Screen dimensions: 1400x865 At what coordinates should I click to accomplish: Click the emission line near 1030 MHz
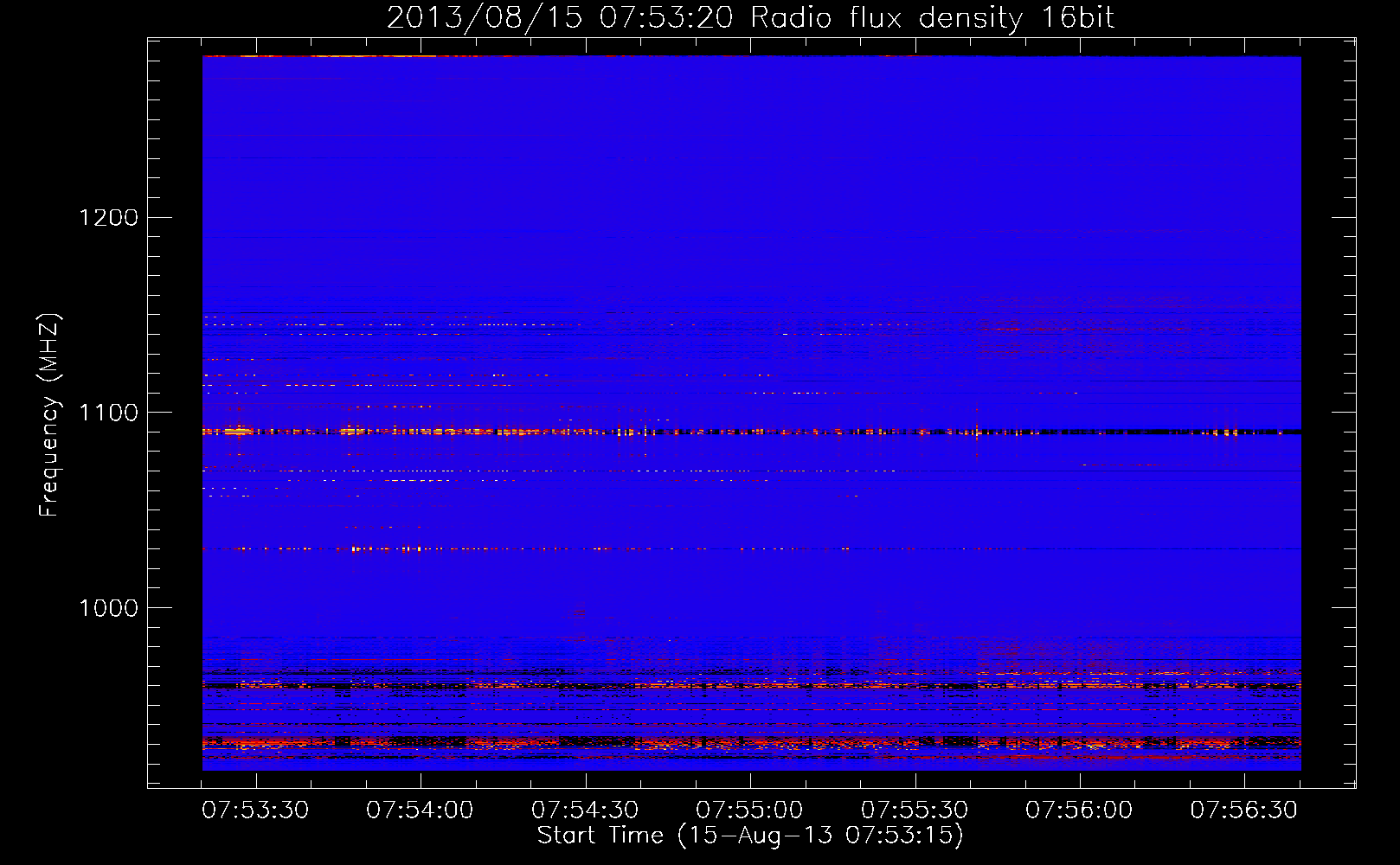pos(751,548)
